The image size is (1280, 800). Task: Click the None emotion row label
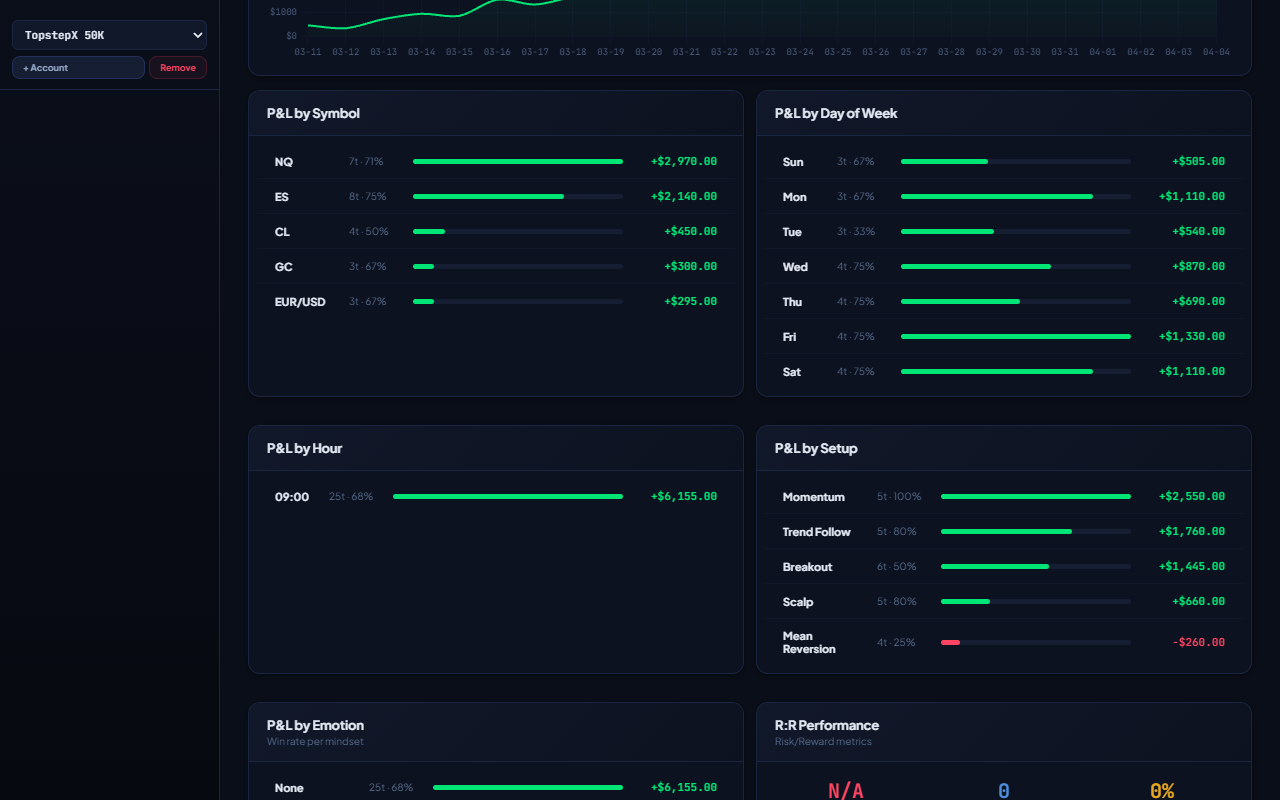pyautogui.click(x=289, y=788)
